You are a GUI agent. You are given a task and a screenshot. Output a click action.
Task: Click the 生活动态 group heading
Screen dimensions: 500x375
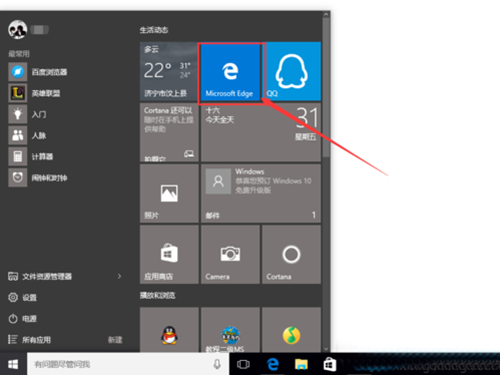click(154, 30)
